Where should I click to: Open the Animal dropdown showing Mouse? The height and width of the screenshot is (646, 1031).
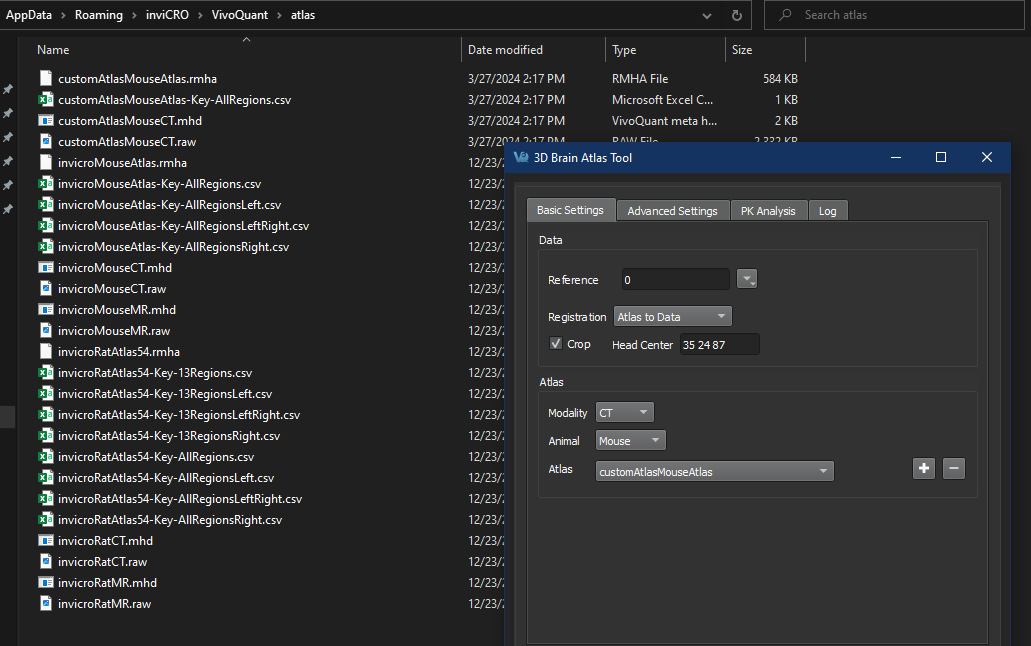630,440
